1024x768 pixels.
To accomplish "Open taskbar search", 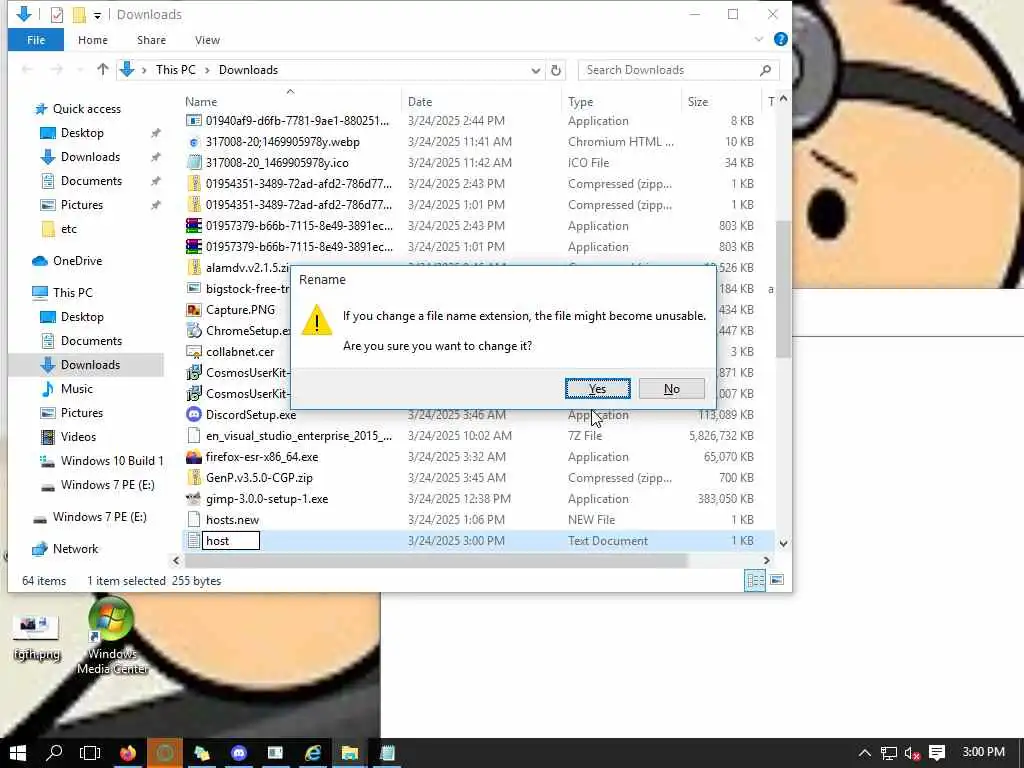I will [54, 753].
